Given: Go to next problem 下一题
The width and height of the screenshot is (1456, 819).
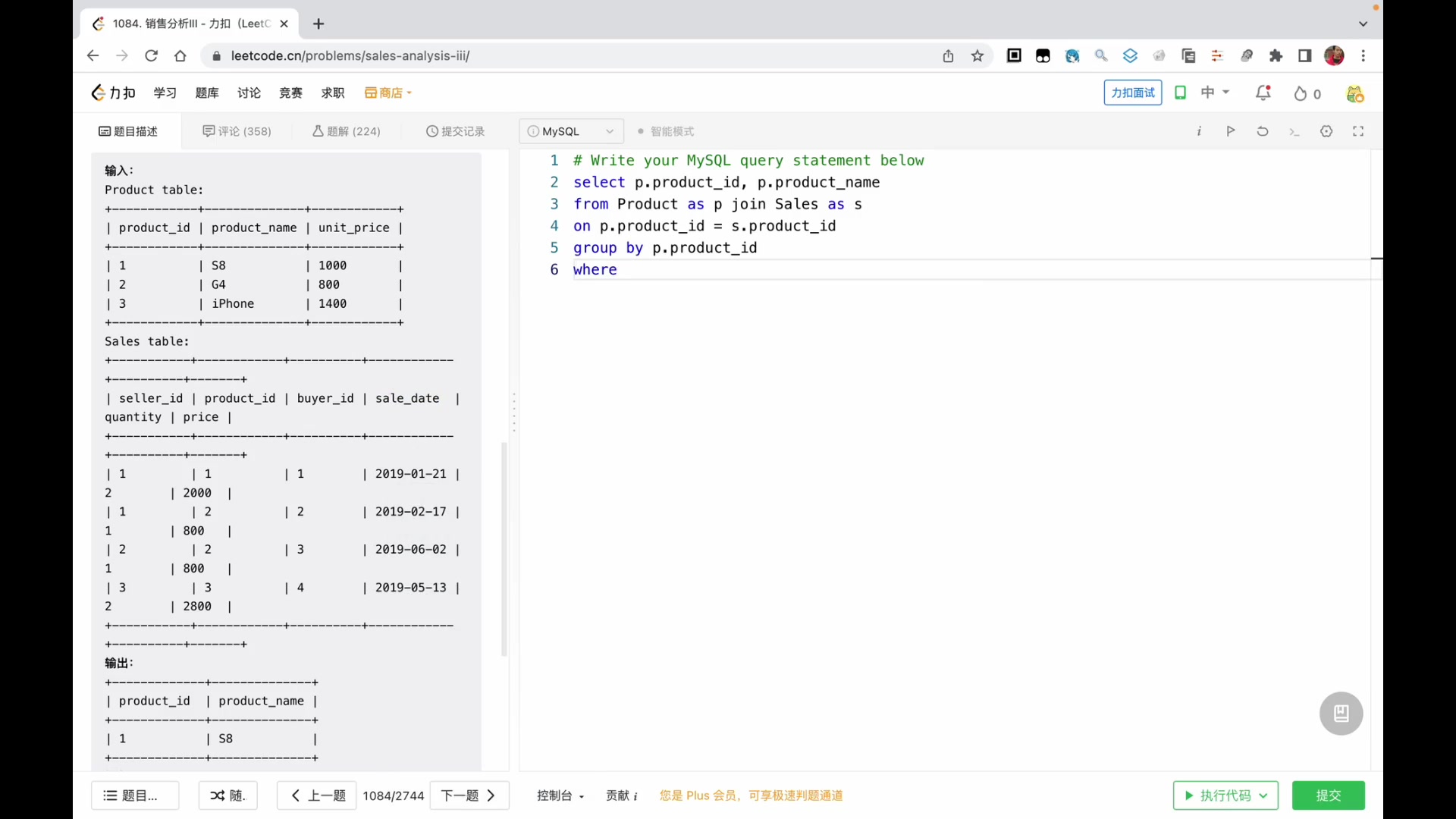Looking at the screenshot, I should (468, 795).
